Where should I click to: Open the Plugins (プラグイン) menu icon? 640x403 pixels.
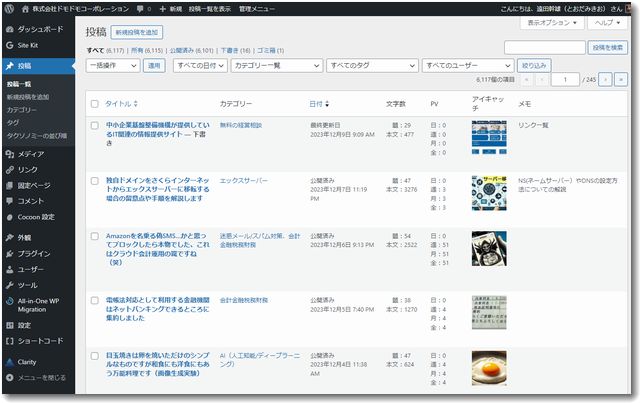point(10,254)
